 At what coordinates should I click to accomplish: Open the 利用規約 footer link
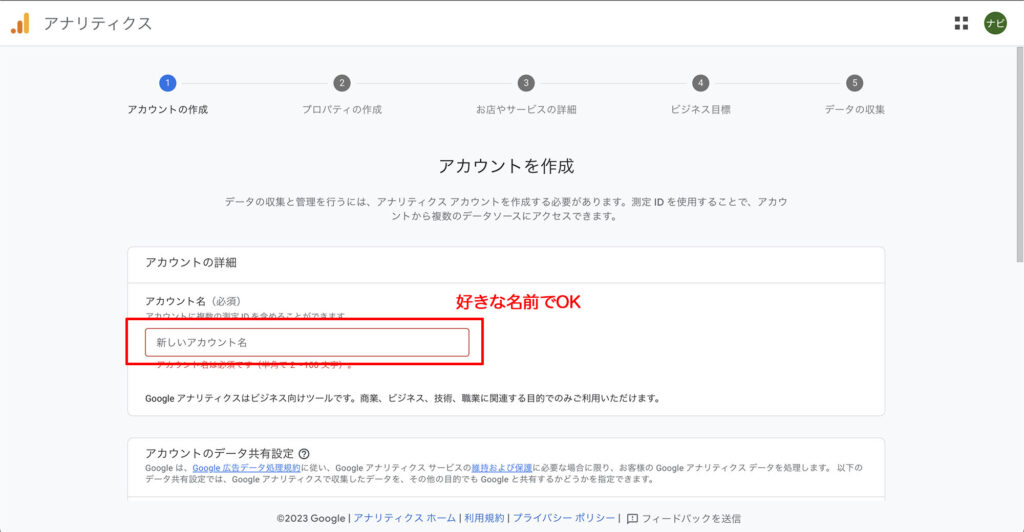click(484, 518)
